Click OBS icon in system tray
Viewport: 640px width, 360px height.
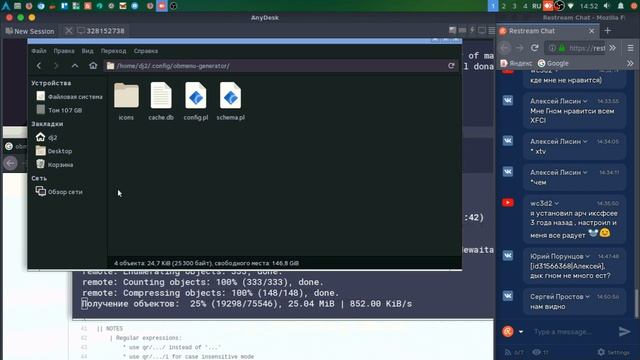coord(559,6)
